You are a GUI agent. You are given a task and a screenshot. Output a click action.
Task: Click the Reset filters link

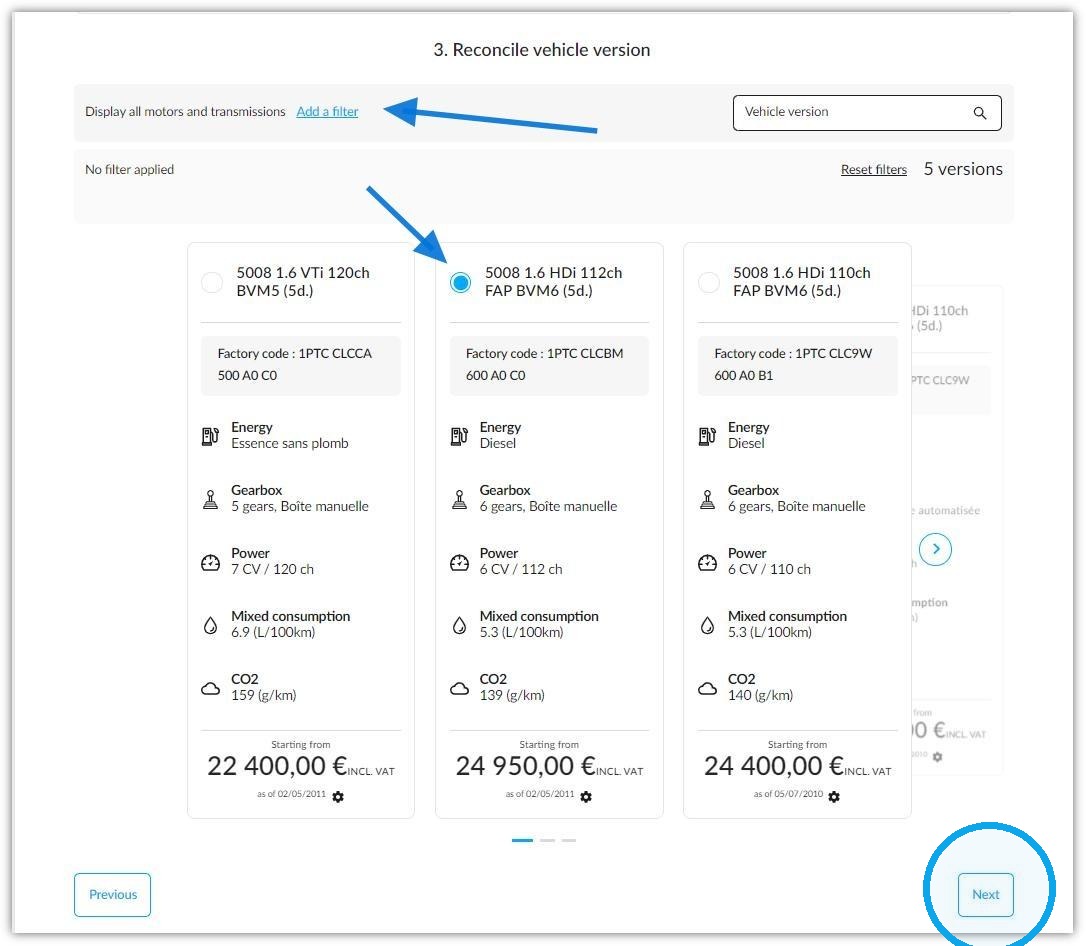(873, 170)
